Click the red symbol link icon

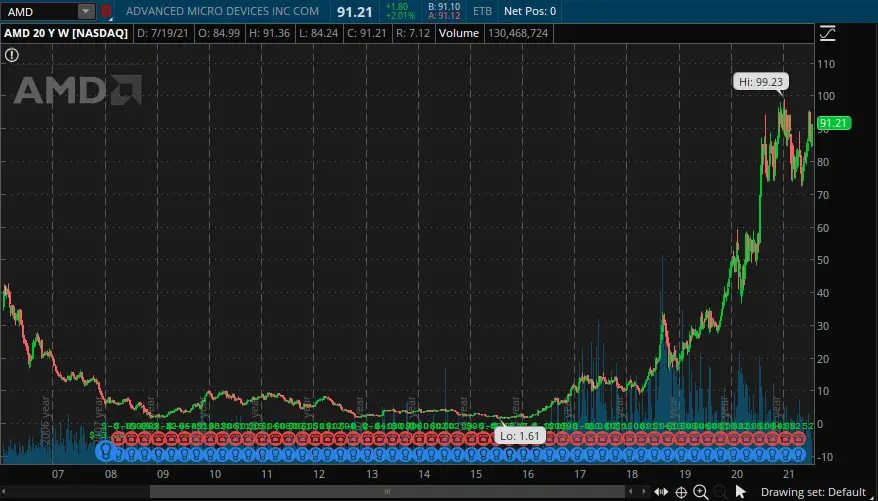(x=106, y=11)
